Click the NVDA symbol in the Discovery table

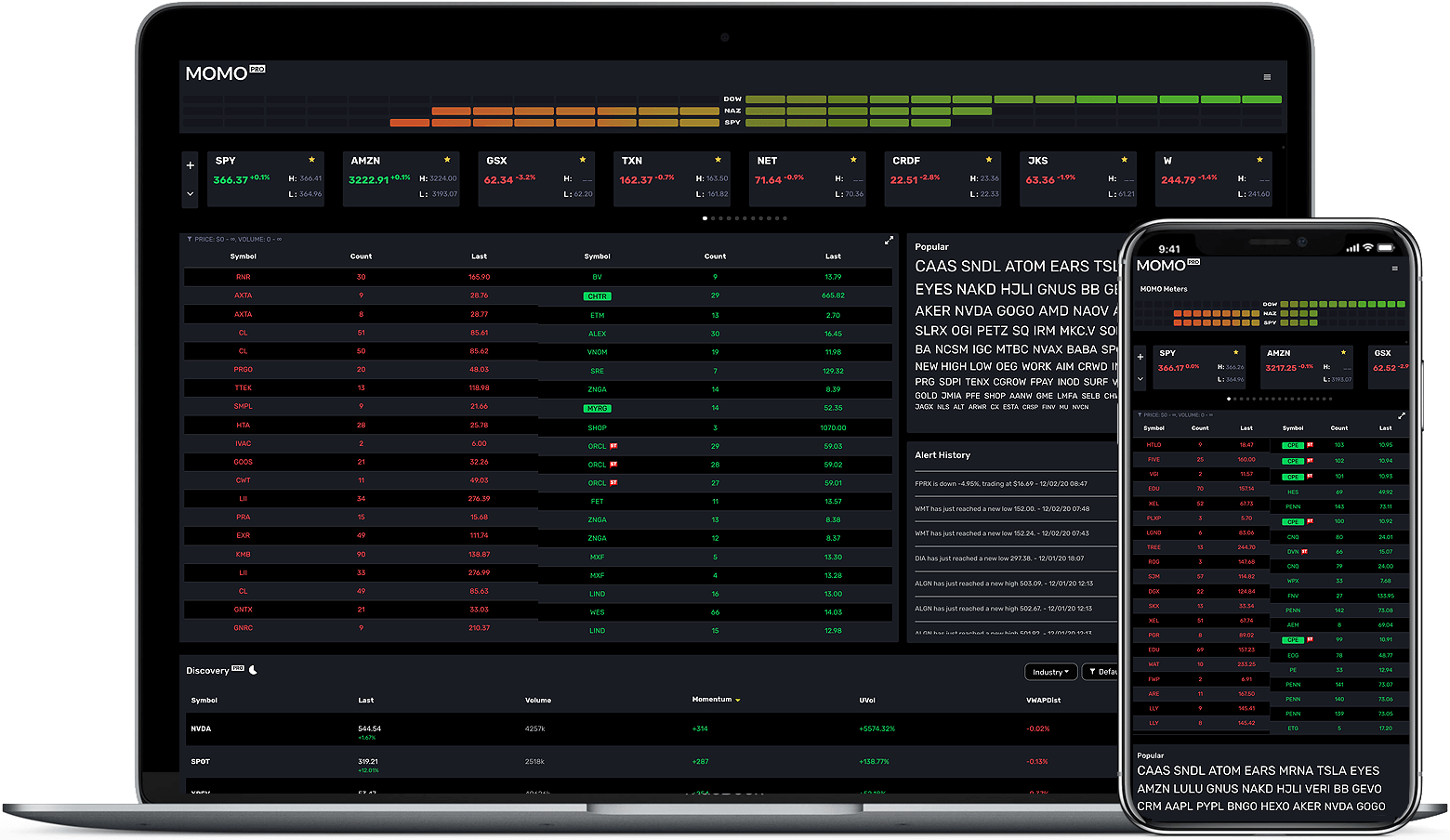[200, 728]
